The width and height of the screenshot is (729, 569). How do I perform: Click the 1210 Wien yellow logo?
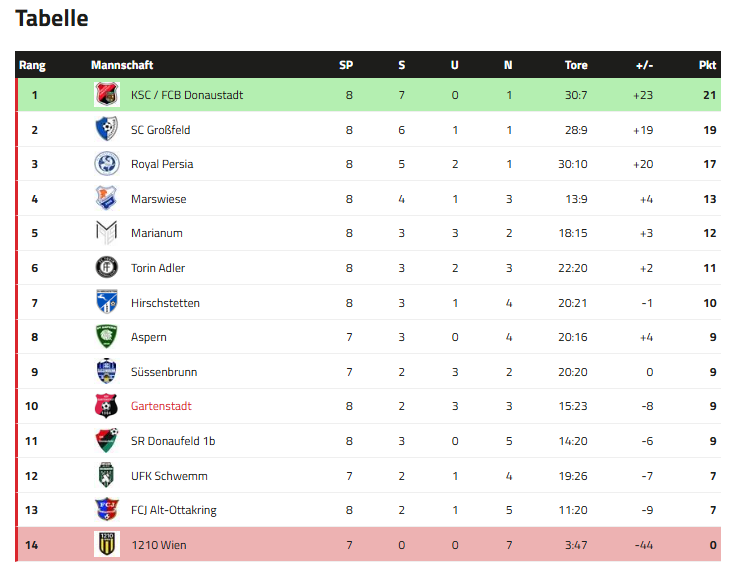(106, 545)
